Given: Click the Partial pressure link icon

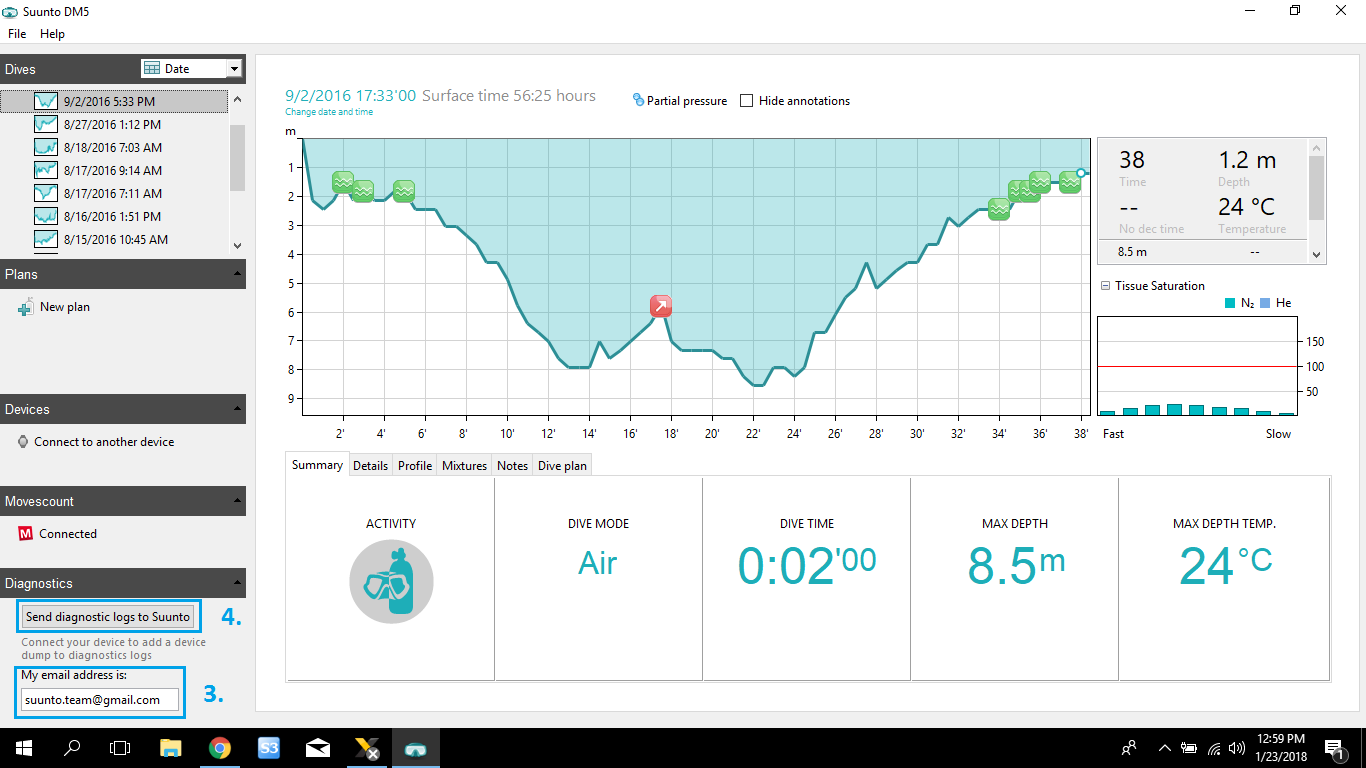Looking at the screenshot, I should pos(638,100).
